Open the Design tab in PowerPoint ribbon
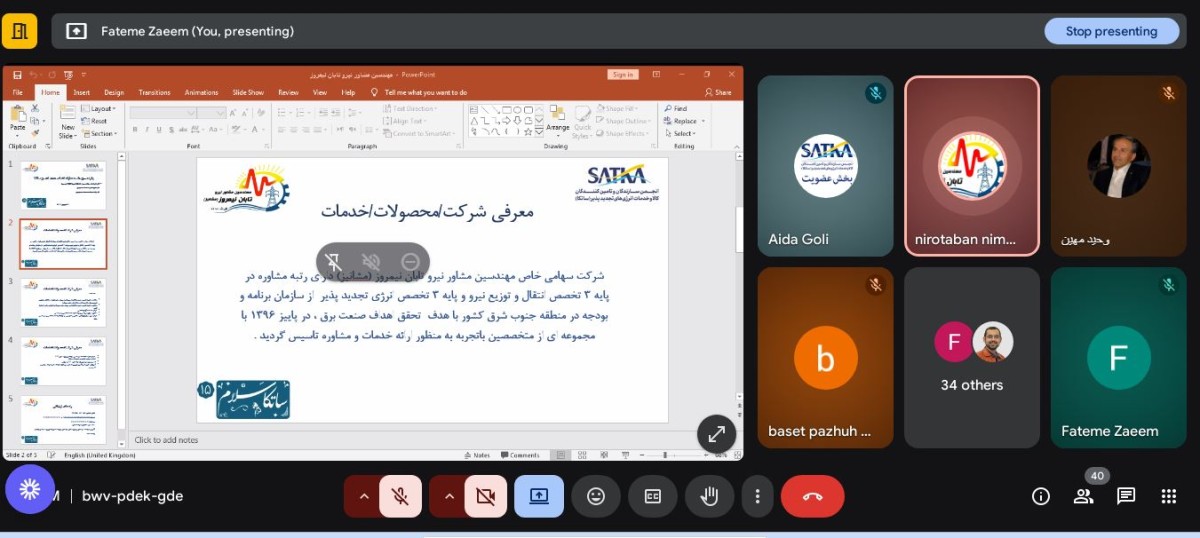The width and height of the screenshot is (1200, 538). tap(114, 92)
